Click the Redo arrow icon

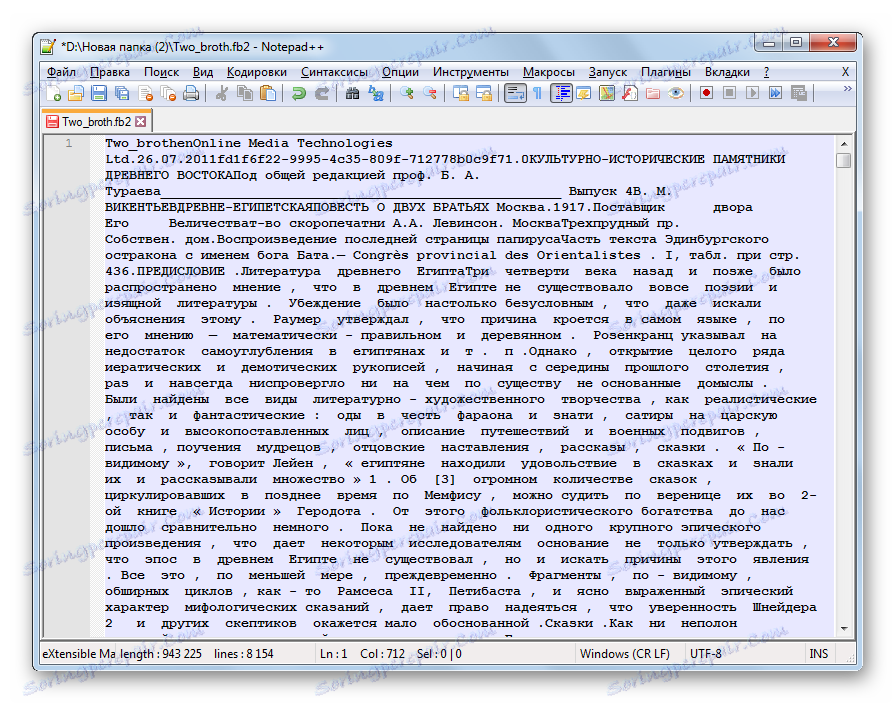pyautogui.click(x=322, y=93)
